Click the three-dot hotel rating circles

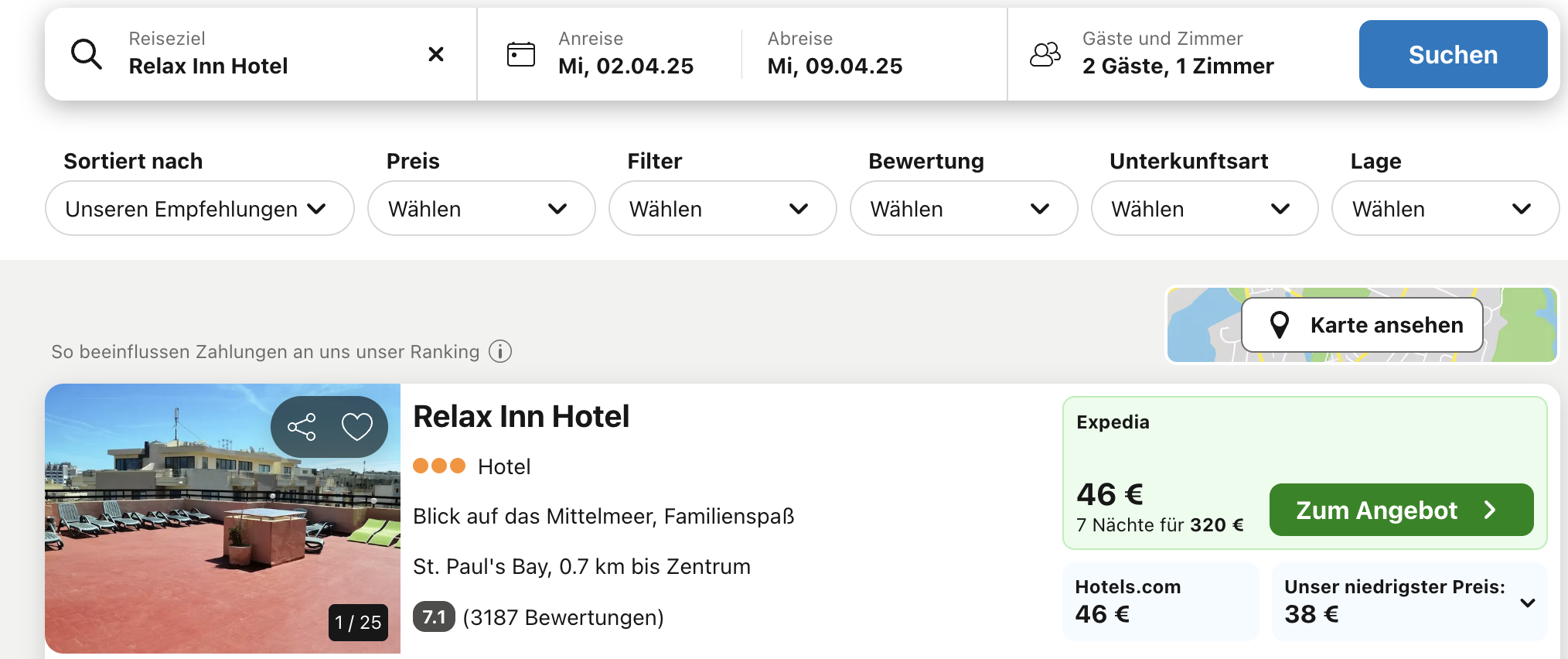[439, 466]
